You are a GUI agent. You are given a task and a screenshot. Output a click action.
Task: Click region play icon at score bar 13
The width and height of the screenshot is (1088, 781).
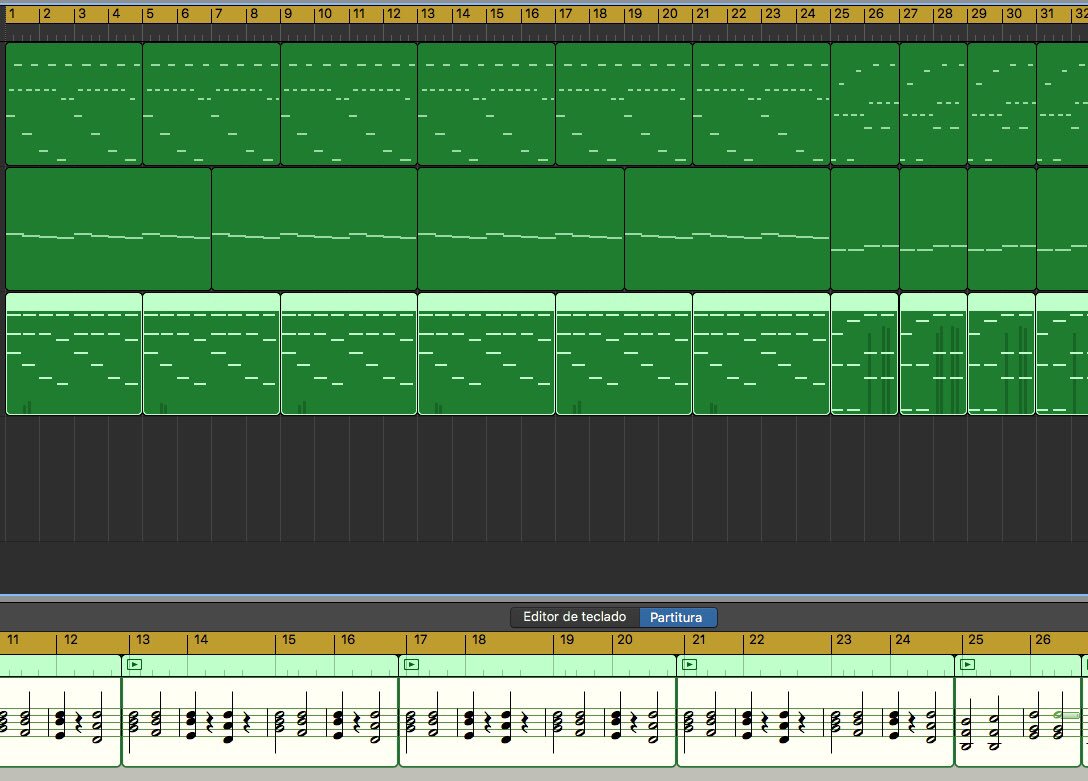pos(135,664)
